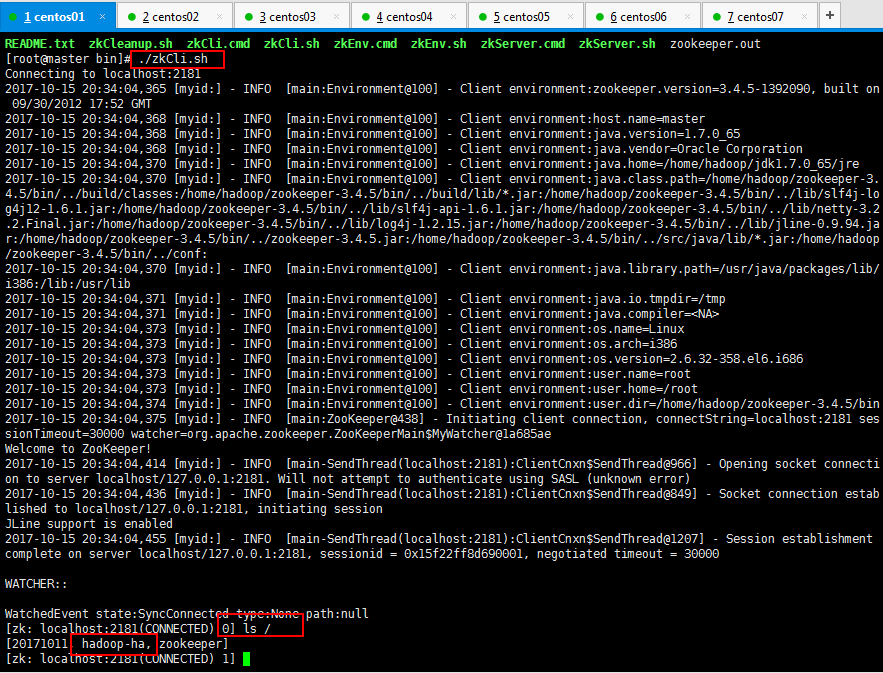
Task: Go to the centos05 tab
Action: 521,16
